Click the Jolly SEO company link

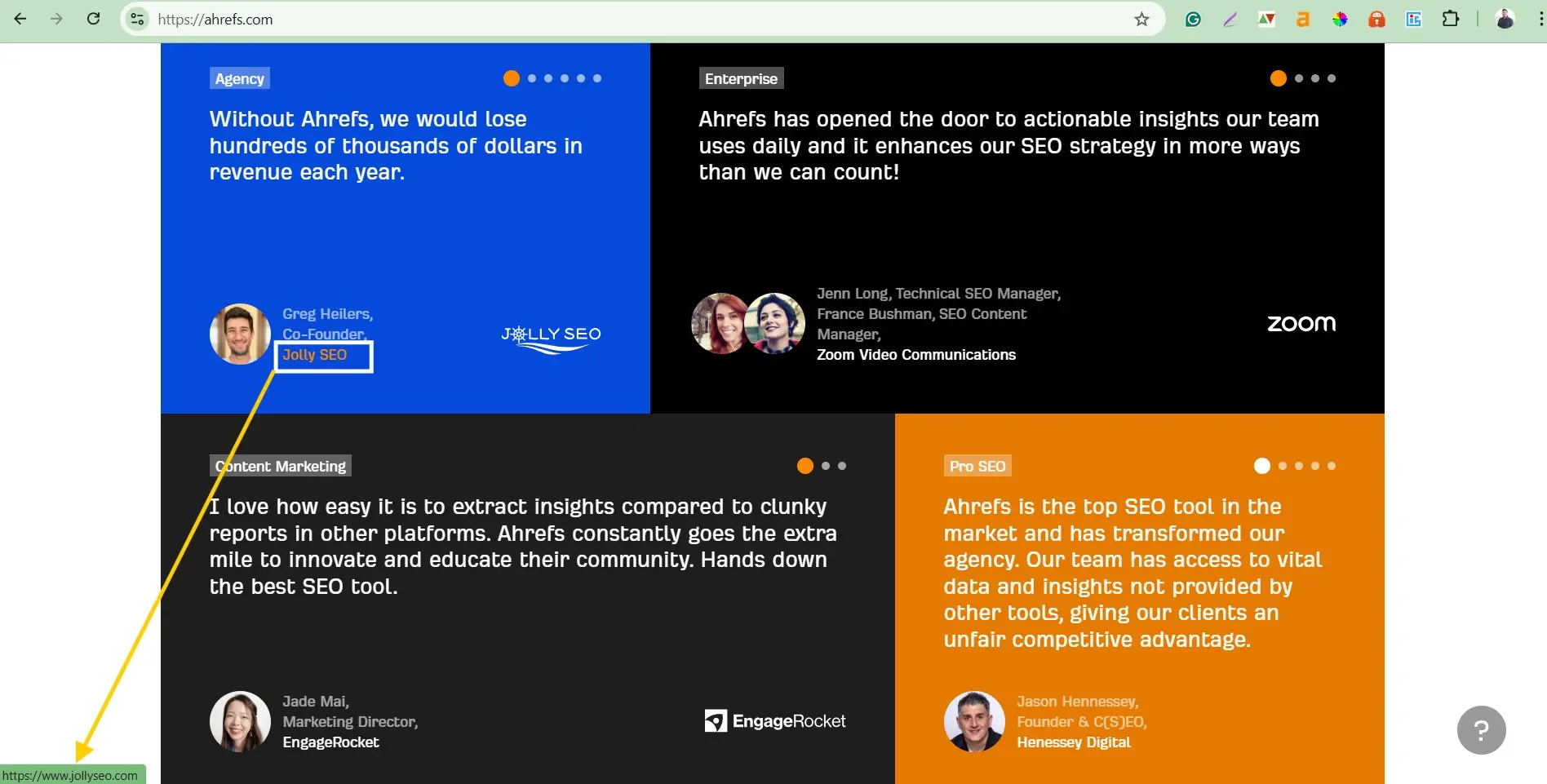[x=315, y=355]
